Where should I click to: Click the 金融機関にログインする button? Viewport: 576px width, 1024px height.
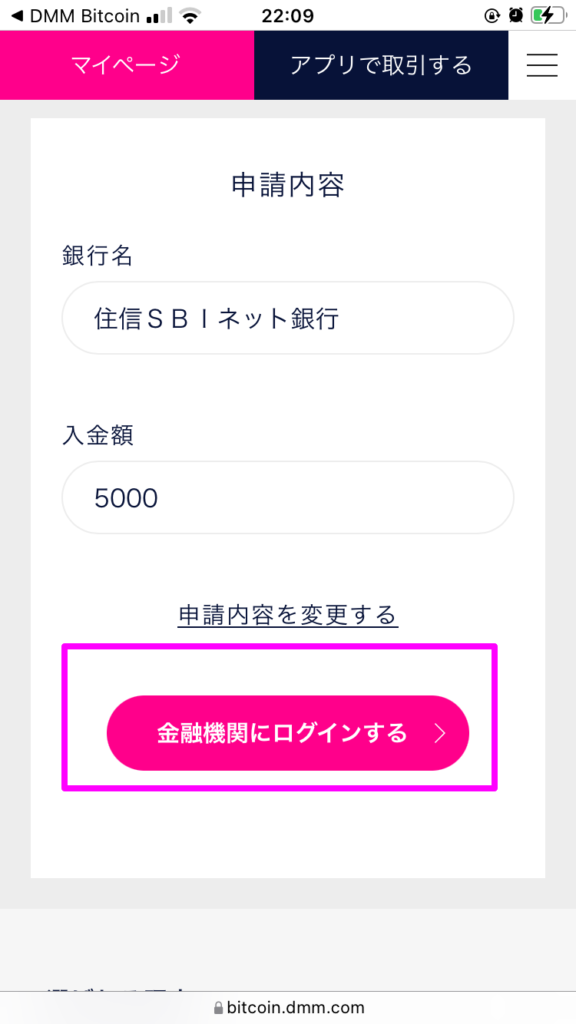288,733
